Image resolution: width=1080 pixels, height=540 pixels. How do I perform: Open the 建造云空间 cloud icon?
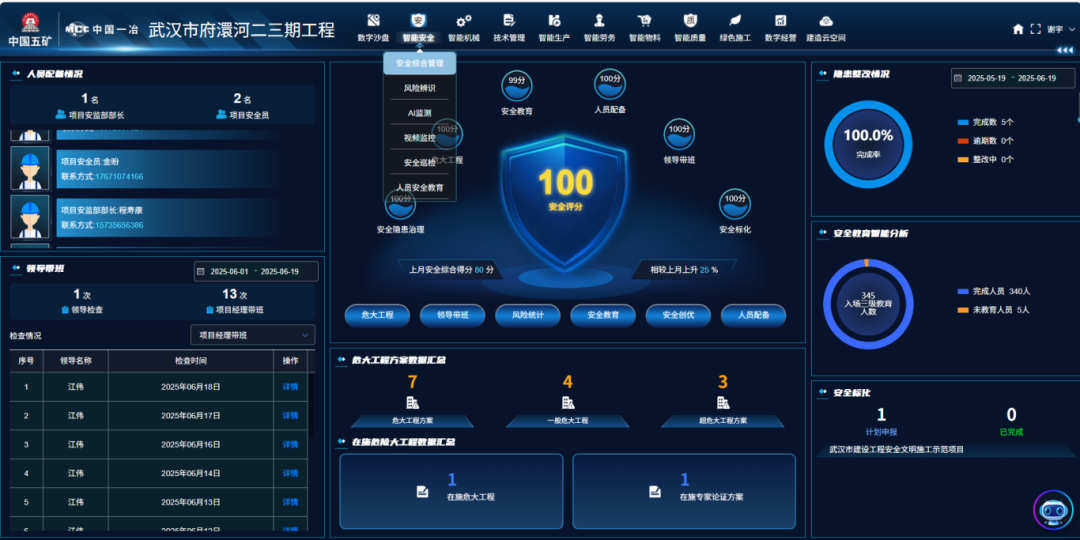[826, 21]
